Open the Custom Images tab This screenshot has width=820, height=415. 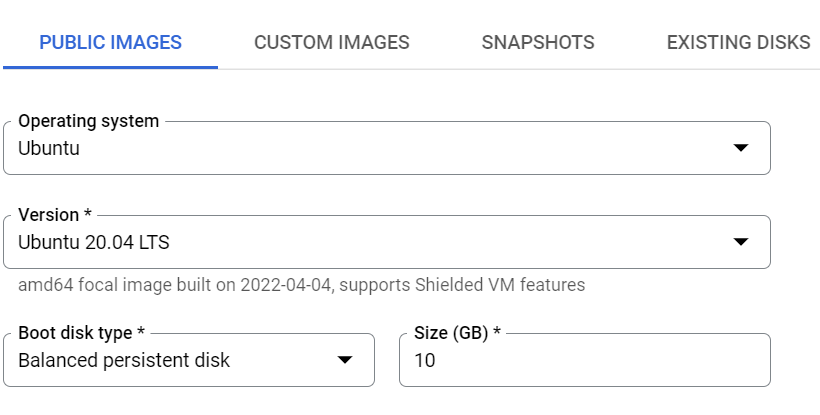click(x=332, y=42)
